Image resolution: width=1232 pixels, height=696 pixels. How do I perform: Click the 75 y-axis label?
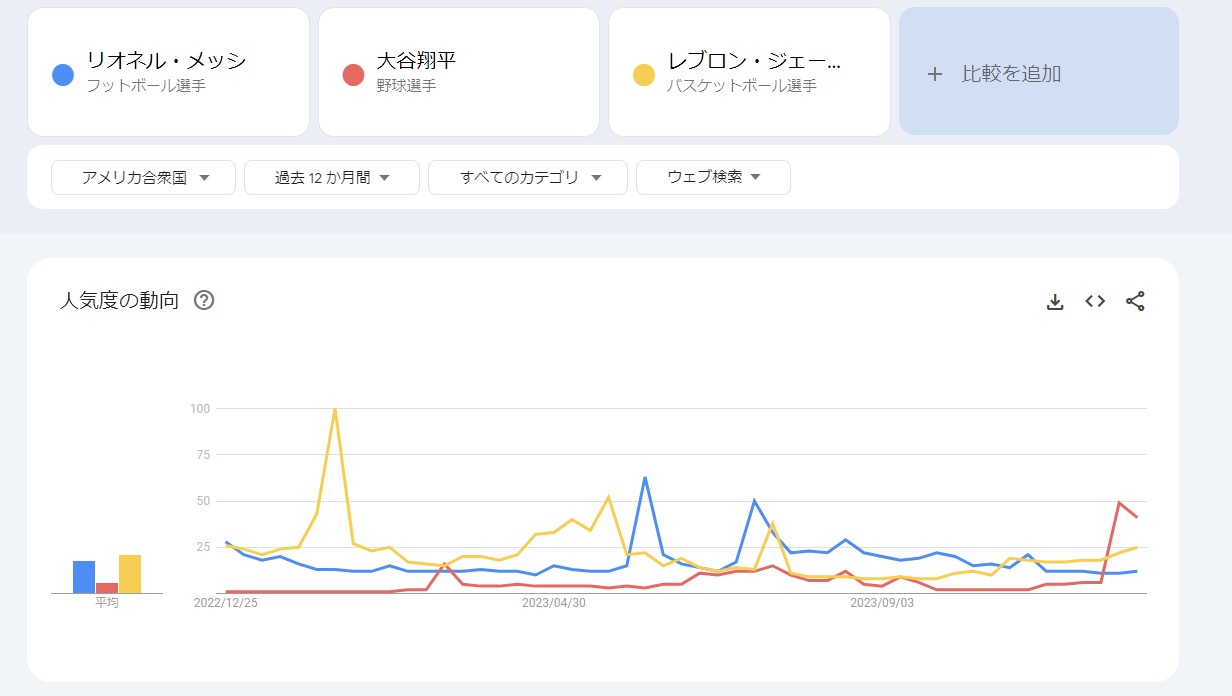tap(203, 454)
